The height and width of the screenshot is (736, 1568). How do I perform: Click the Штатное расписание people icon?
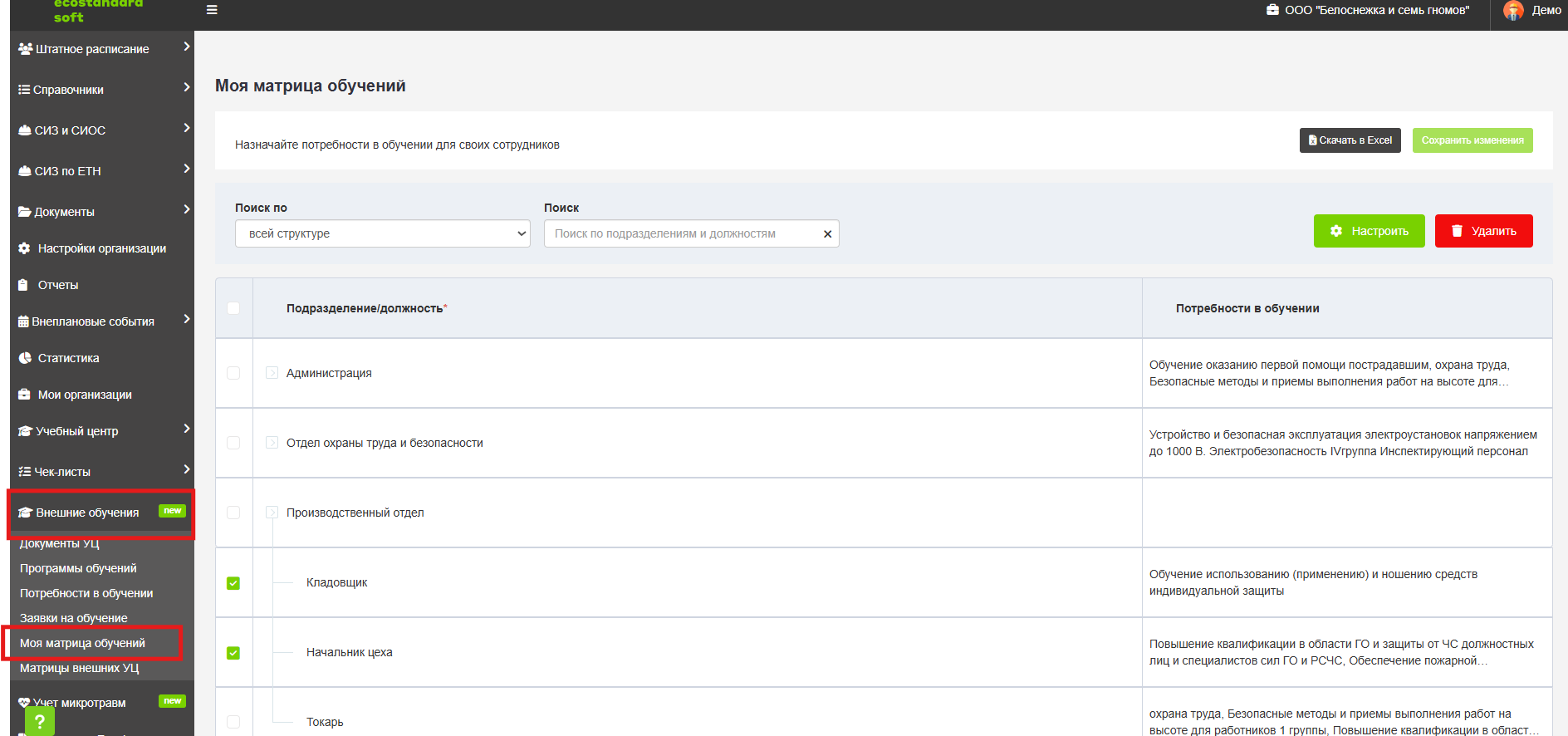26,49
